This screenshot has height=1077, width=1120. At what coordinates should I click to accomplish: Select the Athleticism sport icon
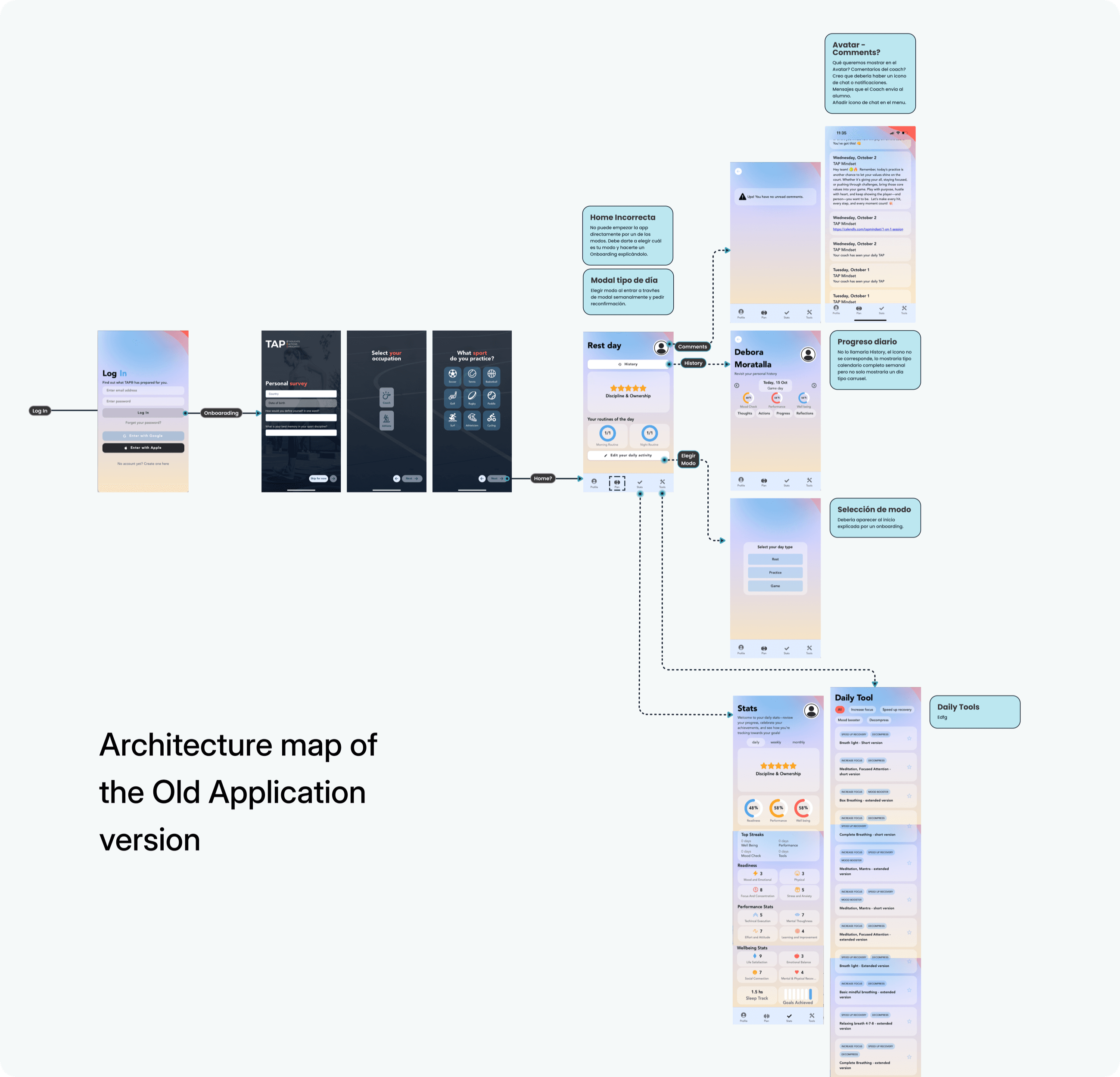click(x=472, y=420)
